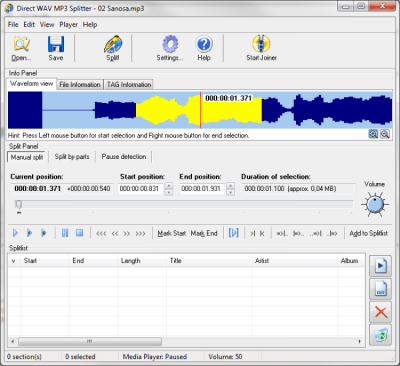The width and height of the screenshot is (400, 366).
Task: Click the Mark Start button
Action: (x=172, y=233)
